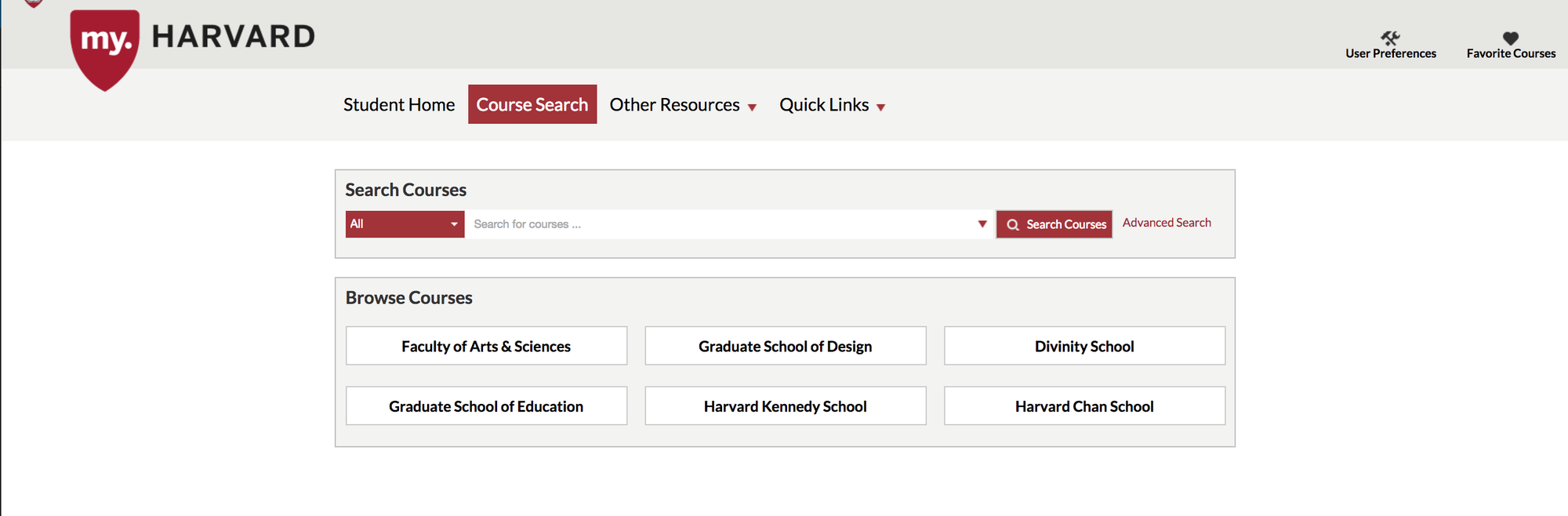
Task: Go to Student Home tab
Action: [399, 104]
